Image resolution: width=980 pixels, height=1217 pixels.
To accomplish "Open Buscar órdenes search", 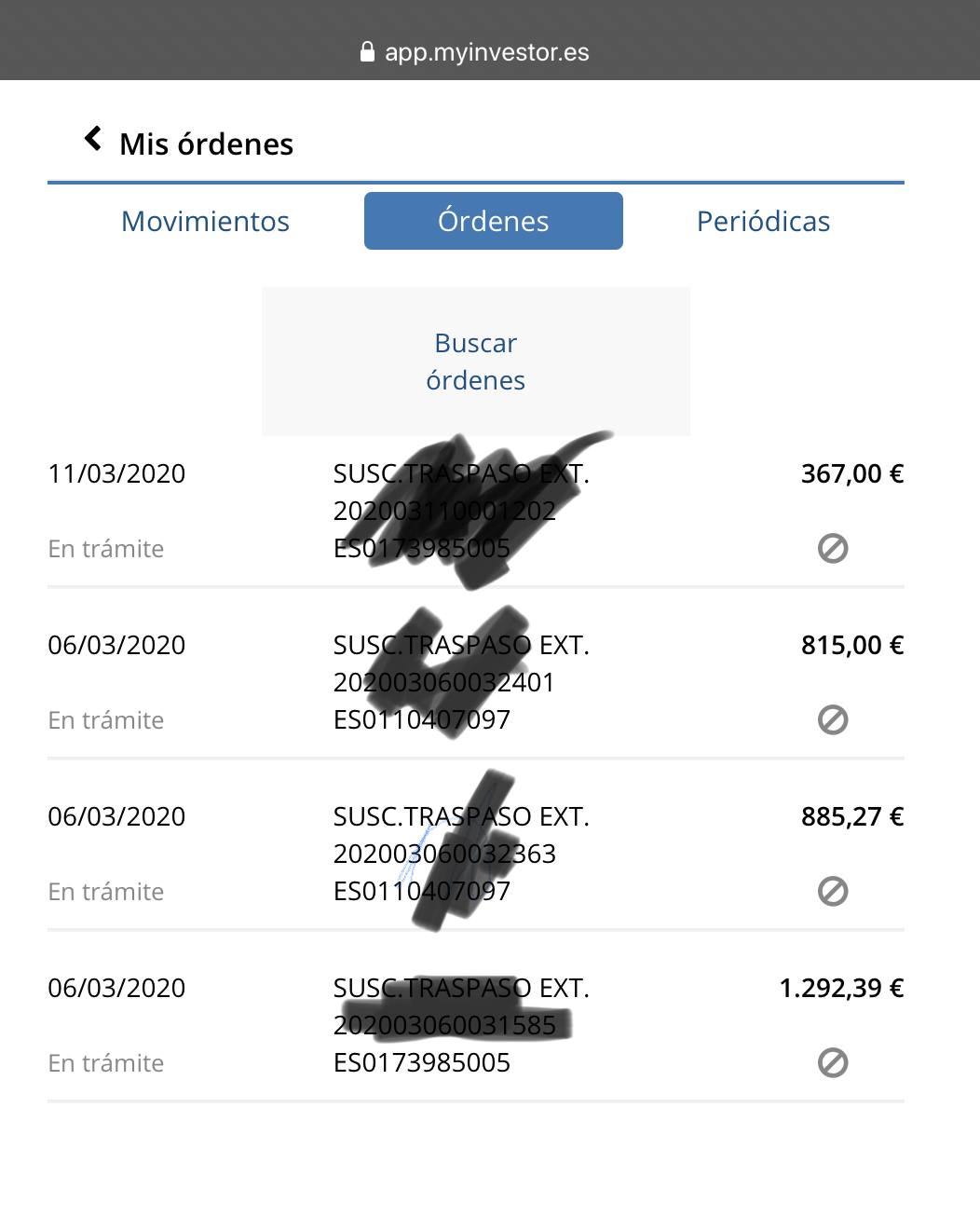I will pos(476,362).
